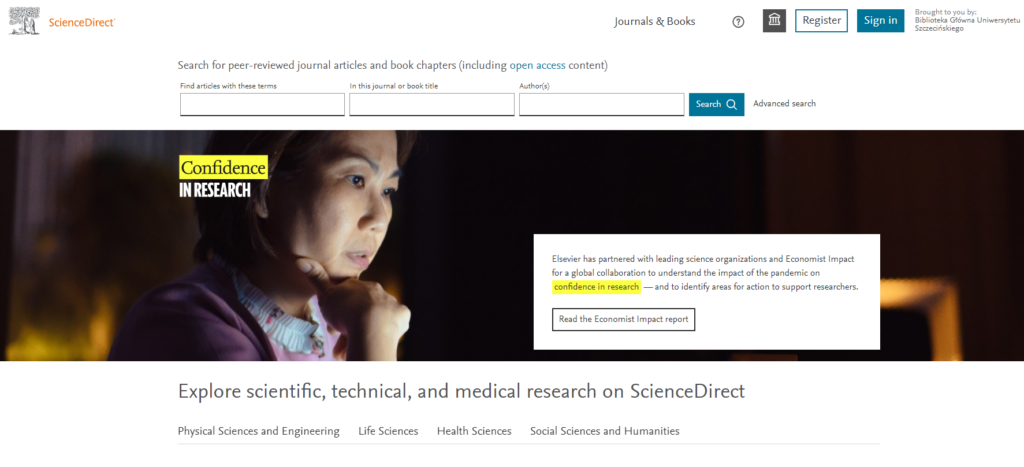Follow the 'open access' link
The image size is (1024, 467).
(537, 65)
